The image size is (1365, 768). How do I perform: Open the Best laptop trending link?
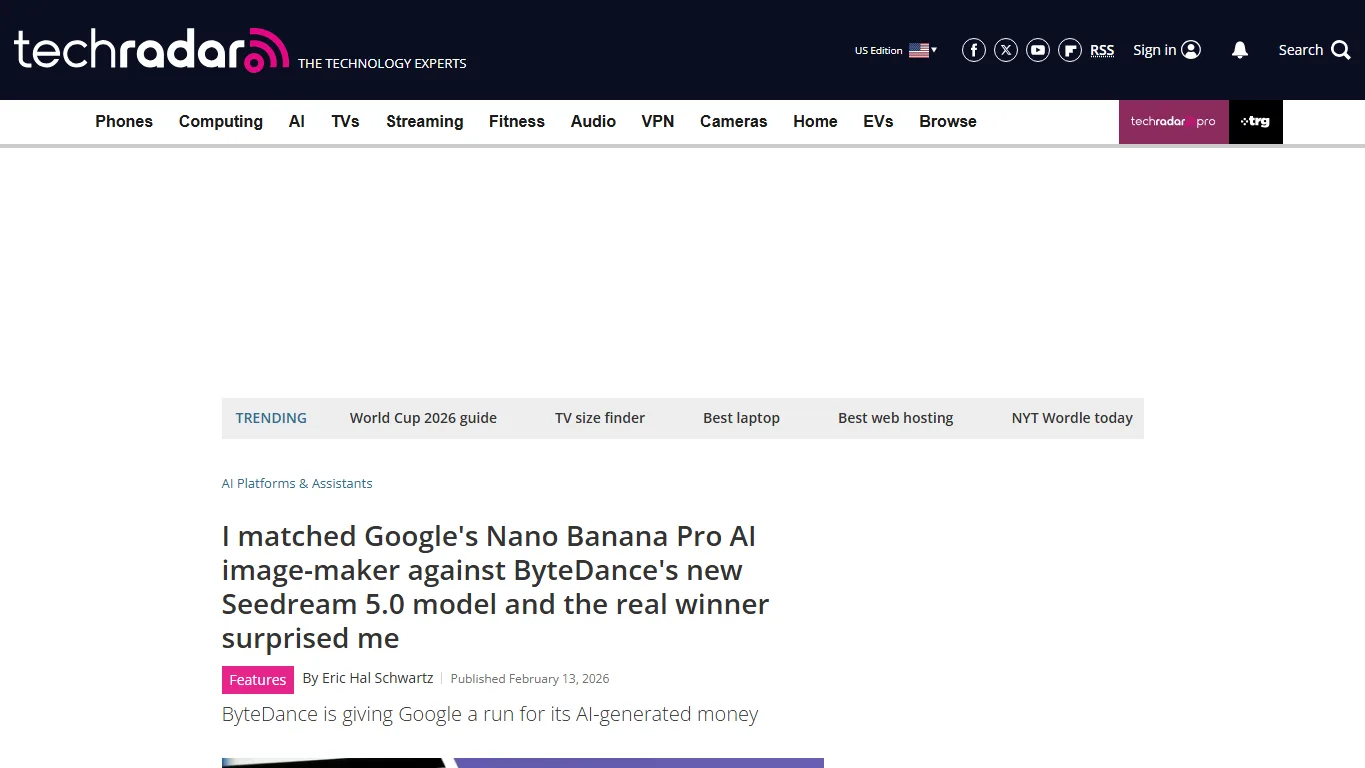point(741,418)
